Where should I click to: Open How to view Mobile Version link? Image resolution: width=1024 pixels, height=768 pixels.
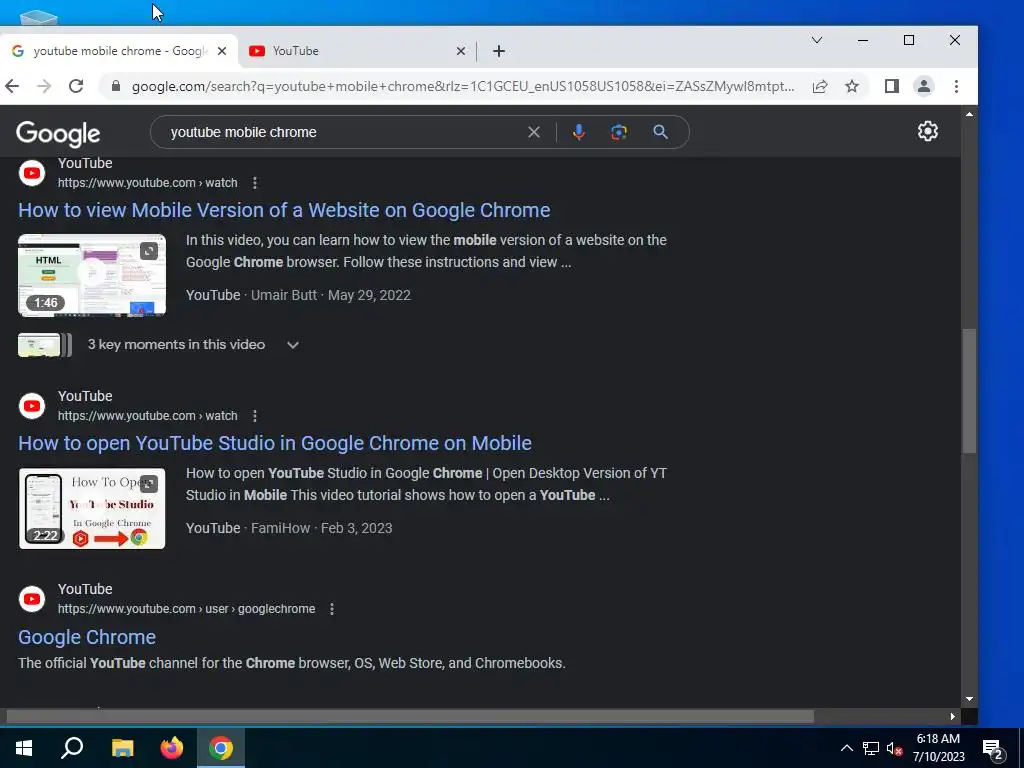(x=284, y=210)
